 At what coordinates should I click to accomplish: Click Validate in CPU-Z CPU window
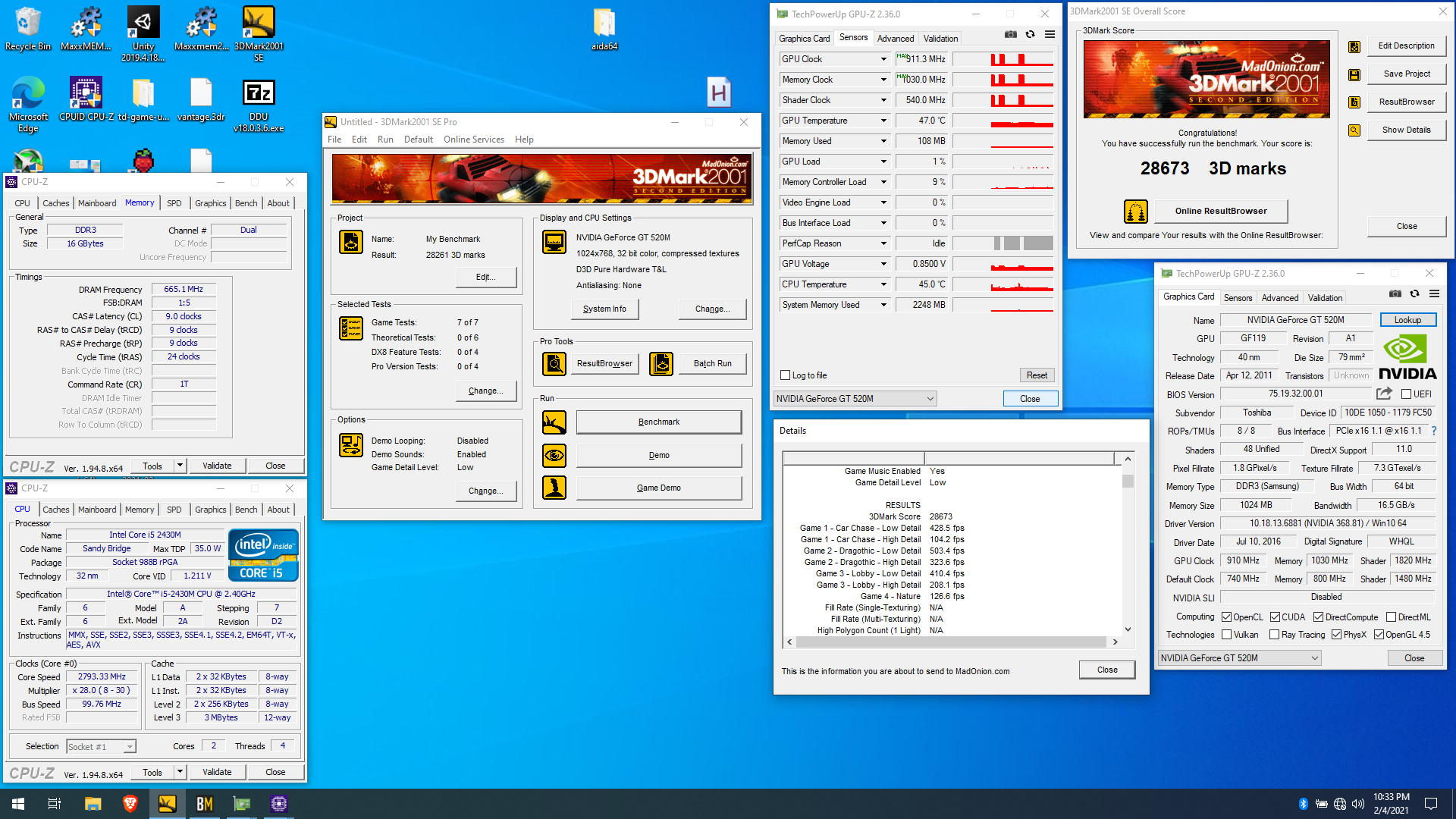217,772
